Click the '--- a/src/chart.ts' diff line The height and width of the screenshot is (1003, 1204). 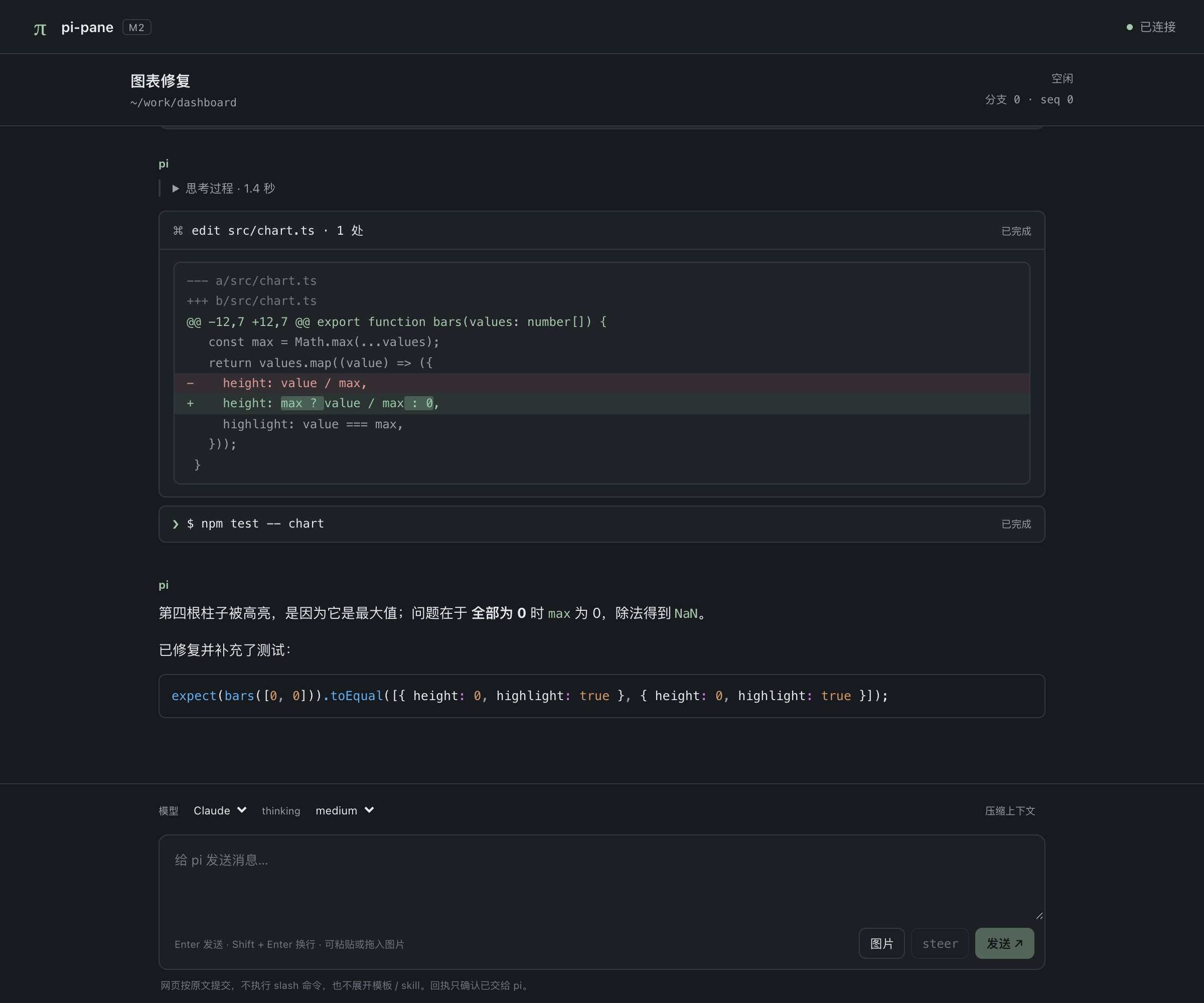(251, 281)
